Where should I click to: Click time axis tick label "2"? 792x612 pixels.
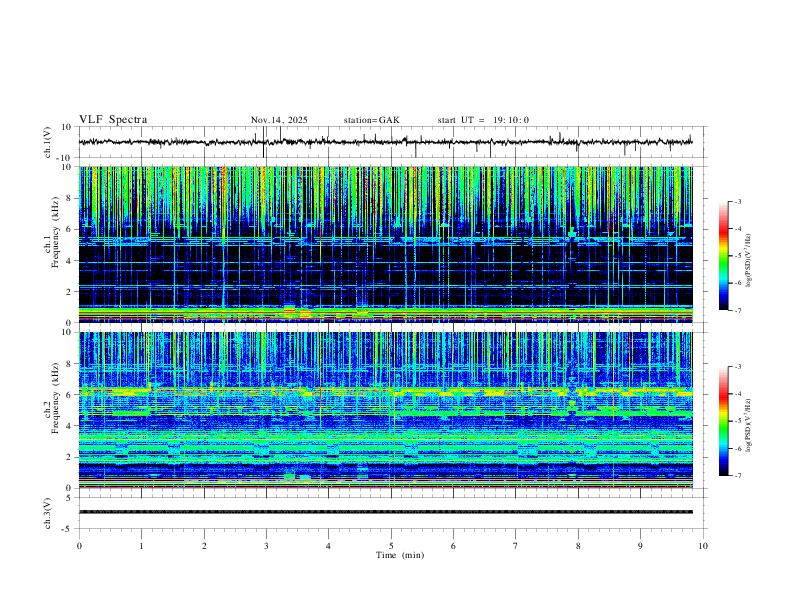204,546
